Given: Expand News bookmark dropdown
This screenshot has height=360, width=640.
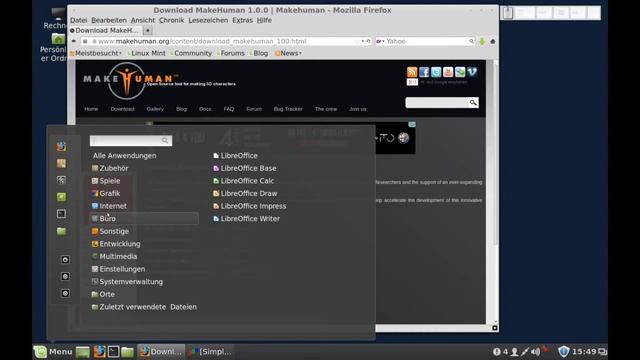Looking at the screenshot, I should pyautogui.click(x=289, y=53).
